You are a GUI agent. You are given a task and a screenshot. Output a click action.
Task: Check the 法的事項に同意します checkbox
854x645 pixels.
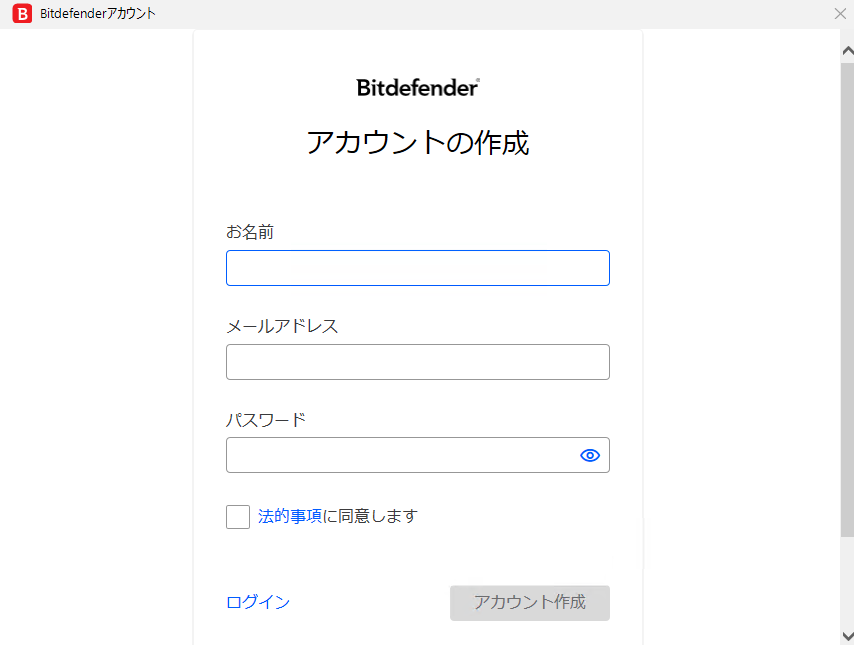click(238, 517)
